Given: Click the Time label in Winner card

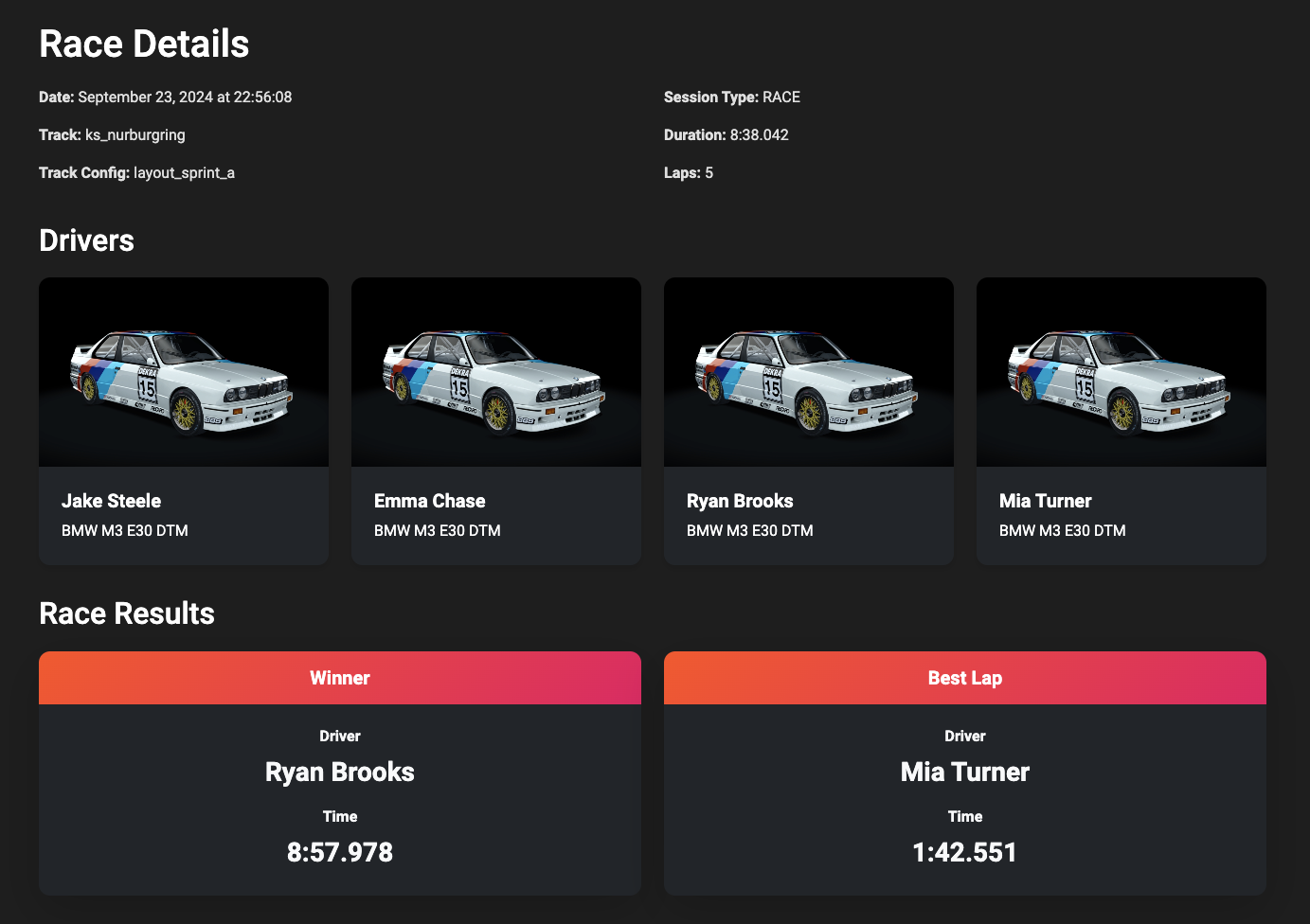Looking at the screenshot, I should pos(340,816).
